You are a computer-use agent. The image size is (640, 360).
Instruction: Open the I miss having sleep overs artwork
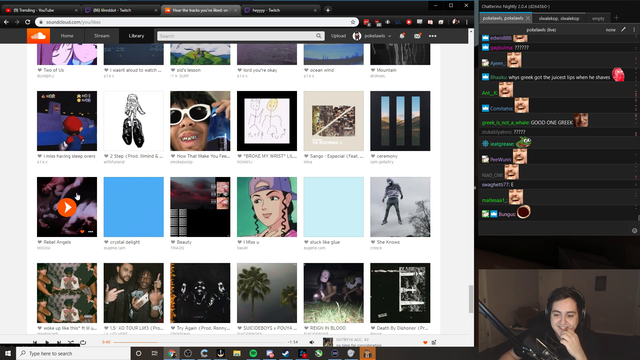tap(67, 121)
